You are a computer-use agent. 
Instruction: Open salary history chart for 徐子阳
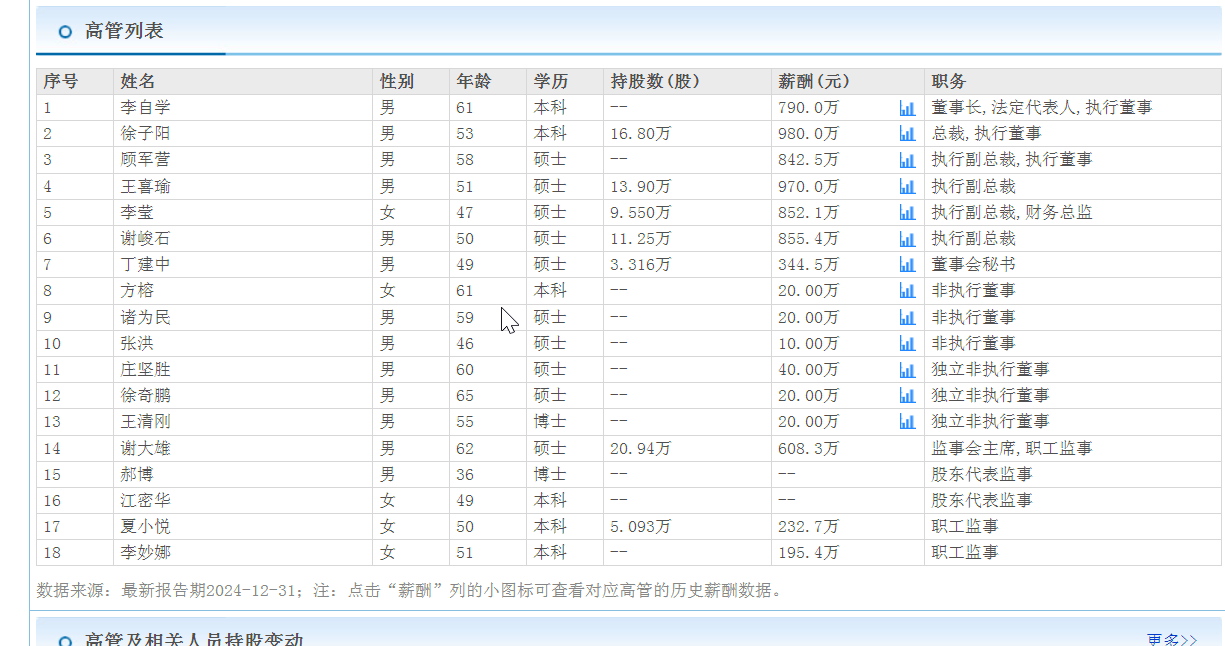pyautogui.click(x=907, y=134)
